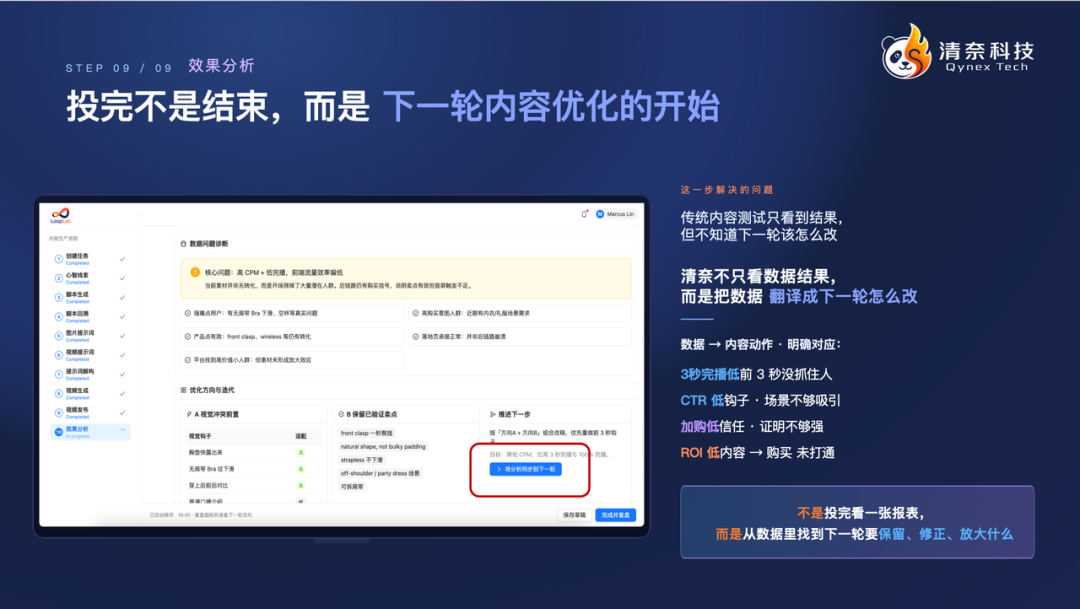Click step number 1 circle 创建任务
Screen dimensions: 1080x609
59,259
